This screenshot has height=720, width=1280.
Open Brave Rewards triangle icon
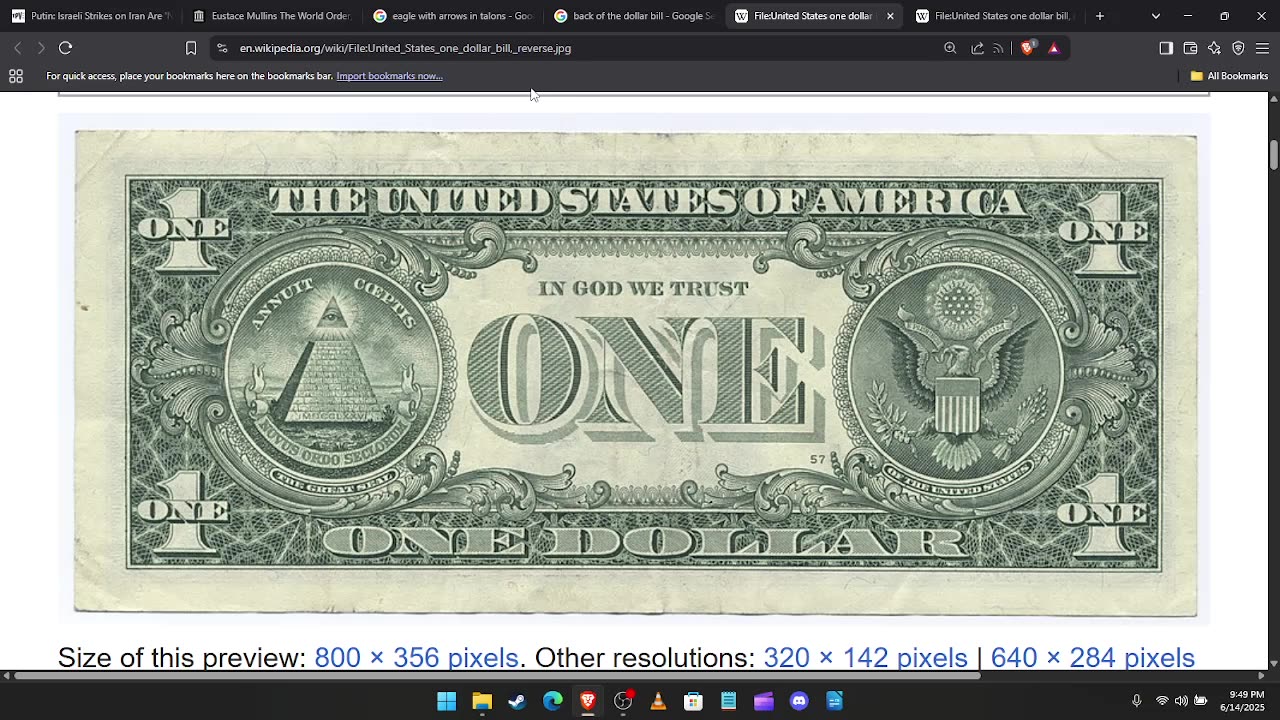pos(1053,48)
